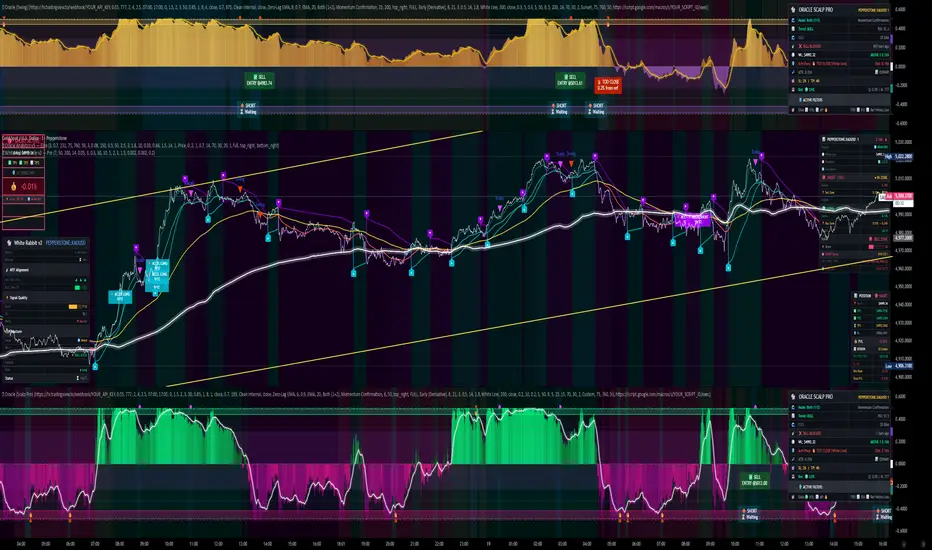
Task: Click the red TOO CLOSE warning label
Action: click(x=608, y=85)
